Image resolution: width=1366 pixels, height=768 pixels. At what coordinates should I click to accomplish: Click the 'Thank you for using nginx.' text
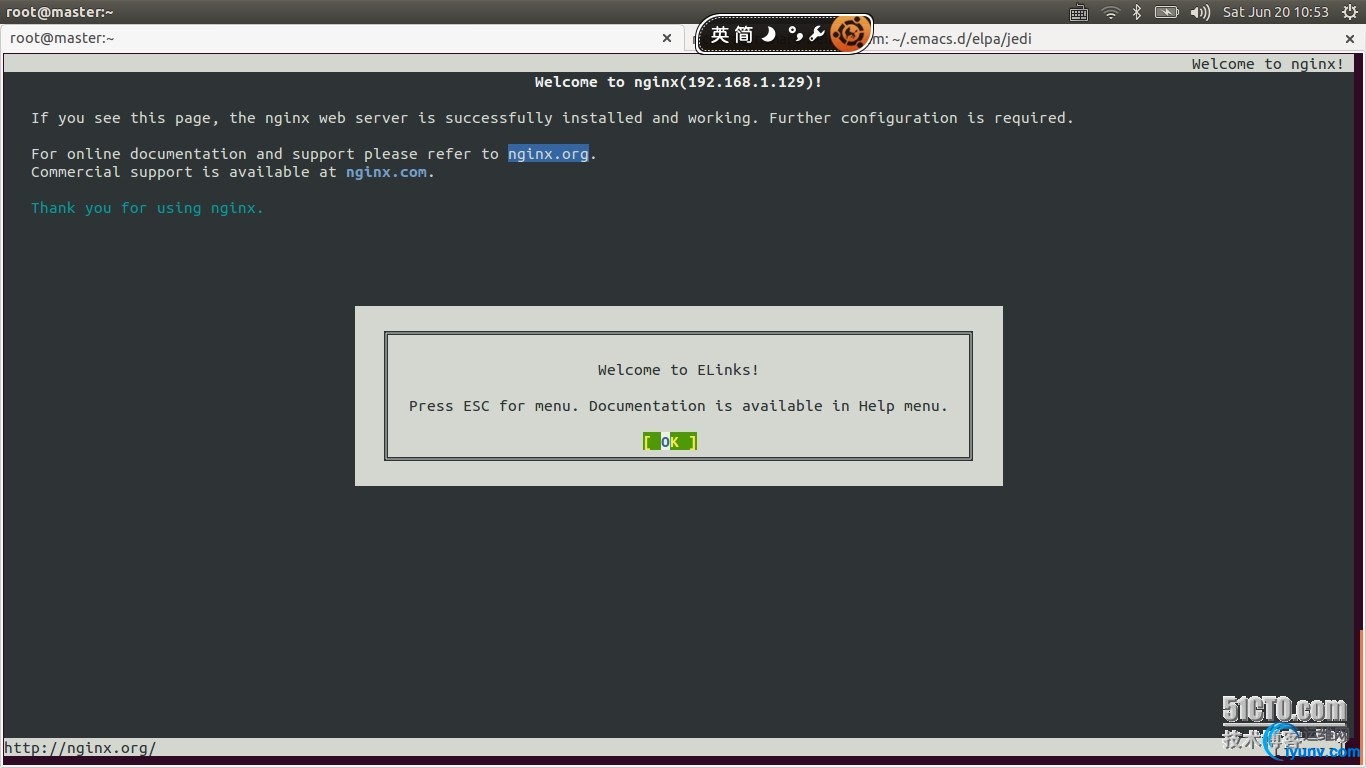coord(147,208)
